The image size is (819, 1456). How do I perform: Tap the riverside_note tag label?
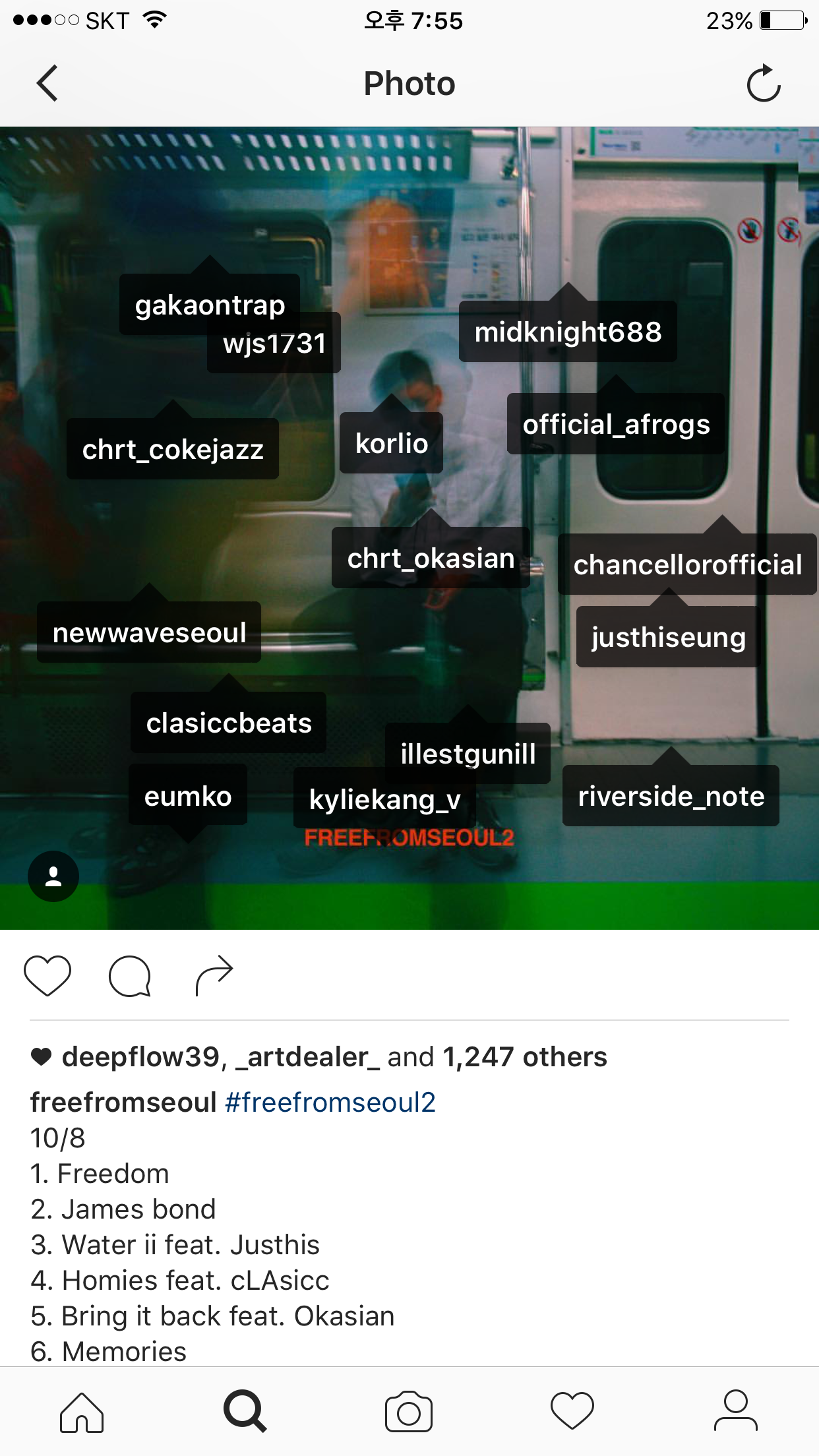(x=671, y=796)
